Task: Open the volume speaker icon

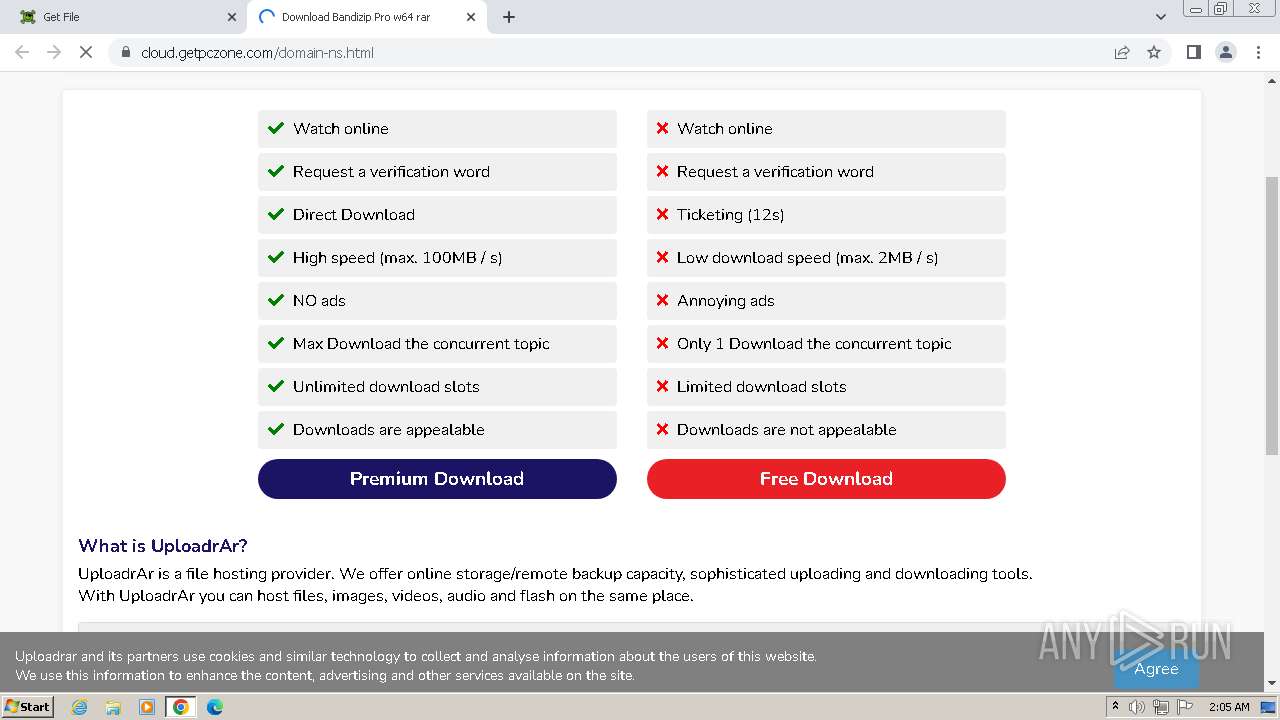Action: coord(1137,707)
